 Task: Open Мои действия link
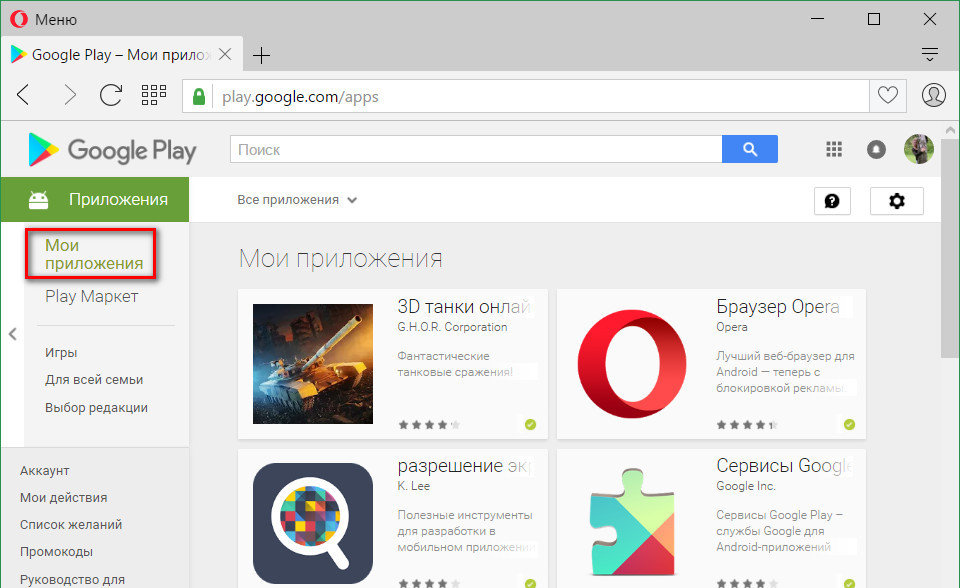(64, 497)
